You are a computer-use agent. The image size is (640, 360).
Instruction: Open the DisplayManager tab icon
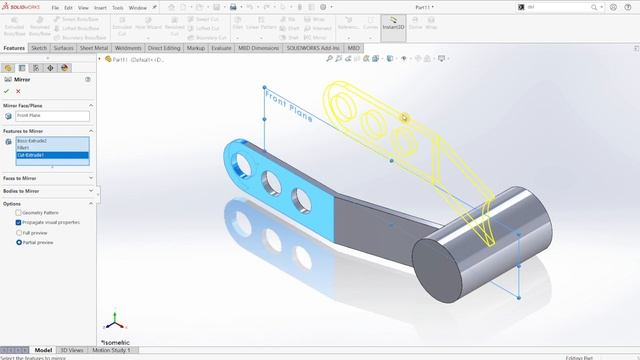tap(64, 68)
